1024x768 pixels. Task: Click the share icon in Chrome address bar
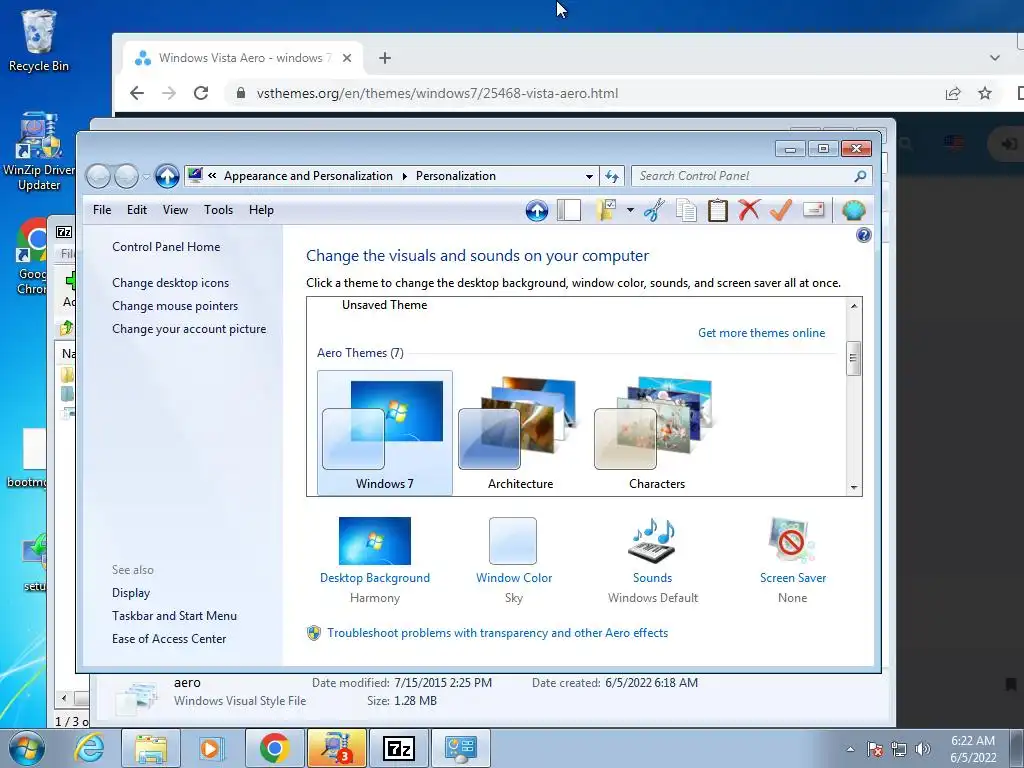953,93
